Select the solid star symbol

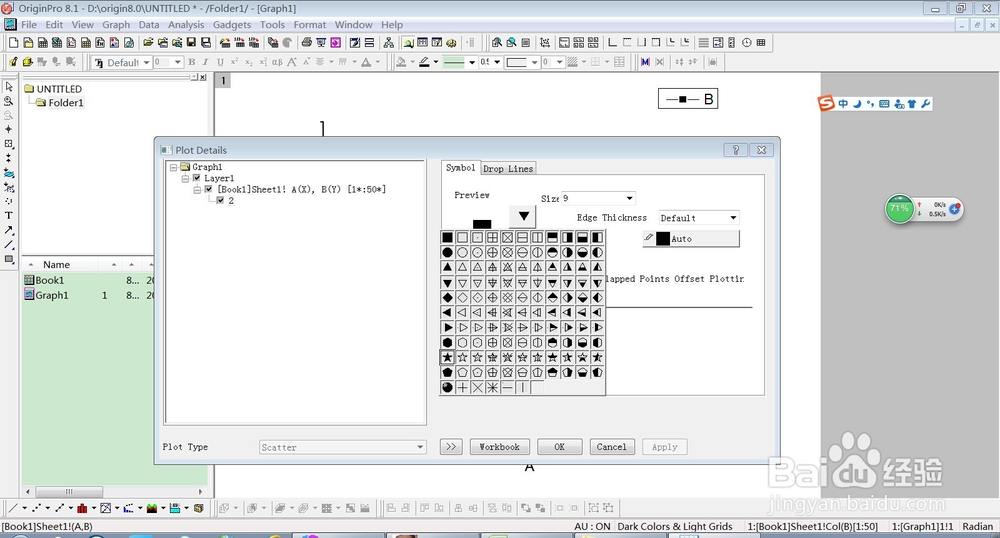pos(447,358)
